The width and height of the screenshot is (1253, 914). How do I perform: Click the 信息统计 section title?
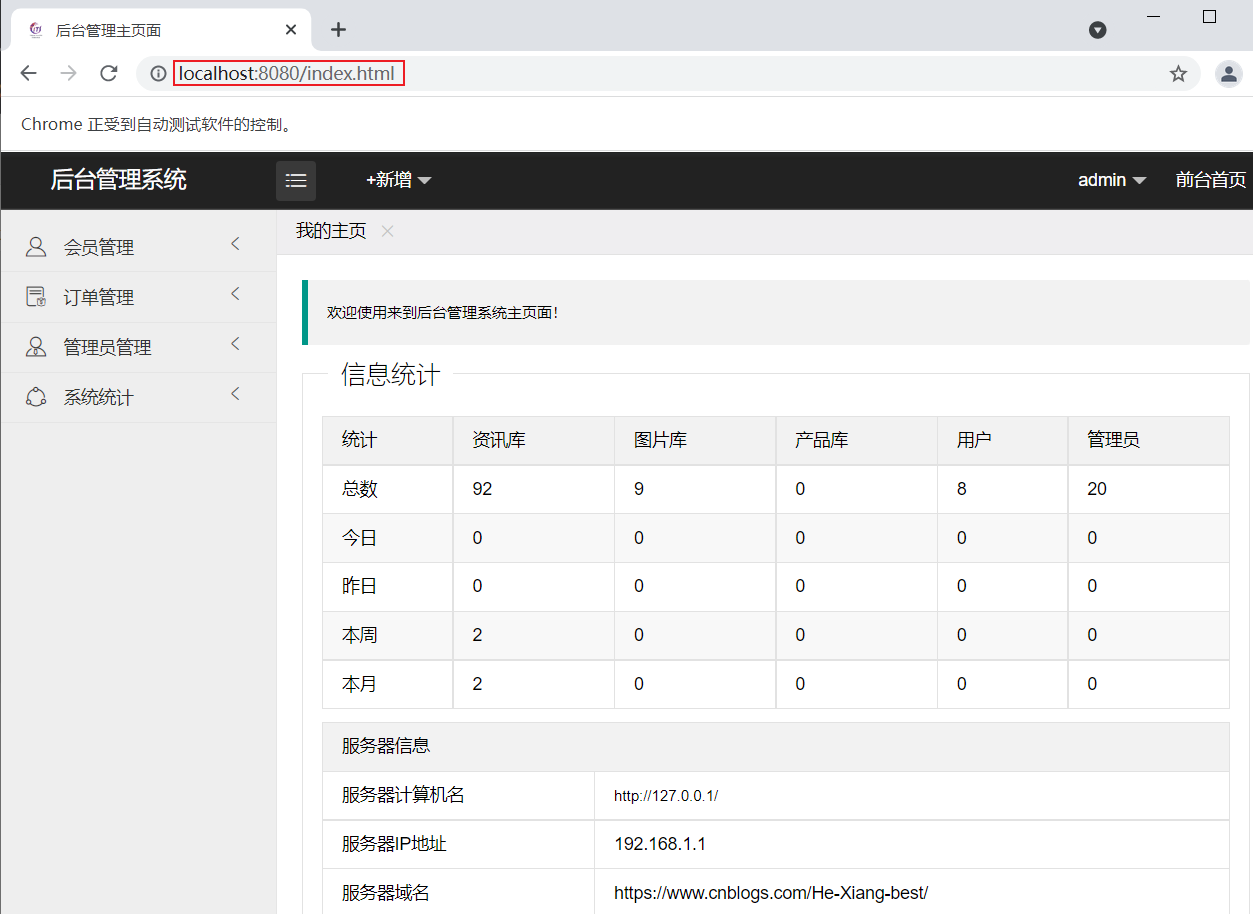click(390, 375)
